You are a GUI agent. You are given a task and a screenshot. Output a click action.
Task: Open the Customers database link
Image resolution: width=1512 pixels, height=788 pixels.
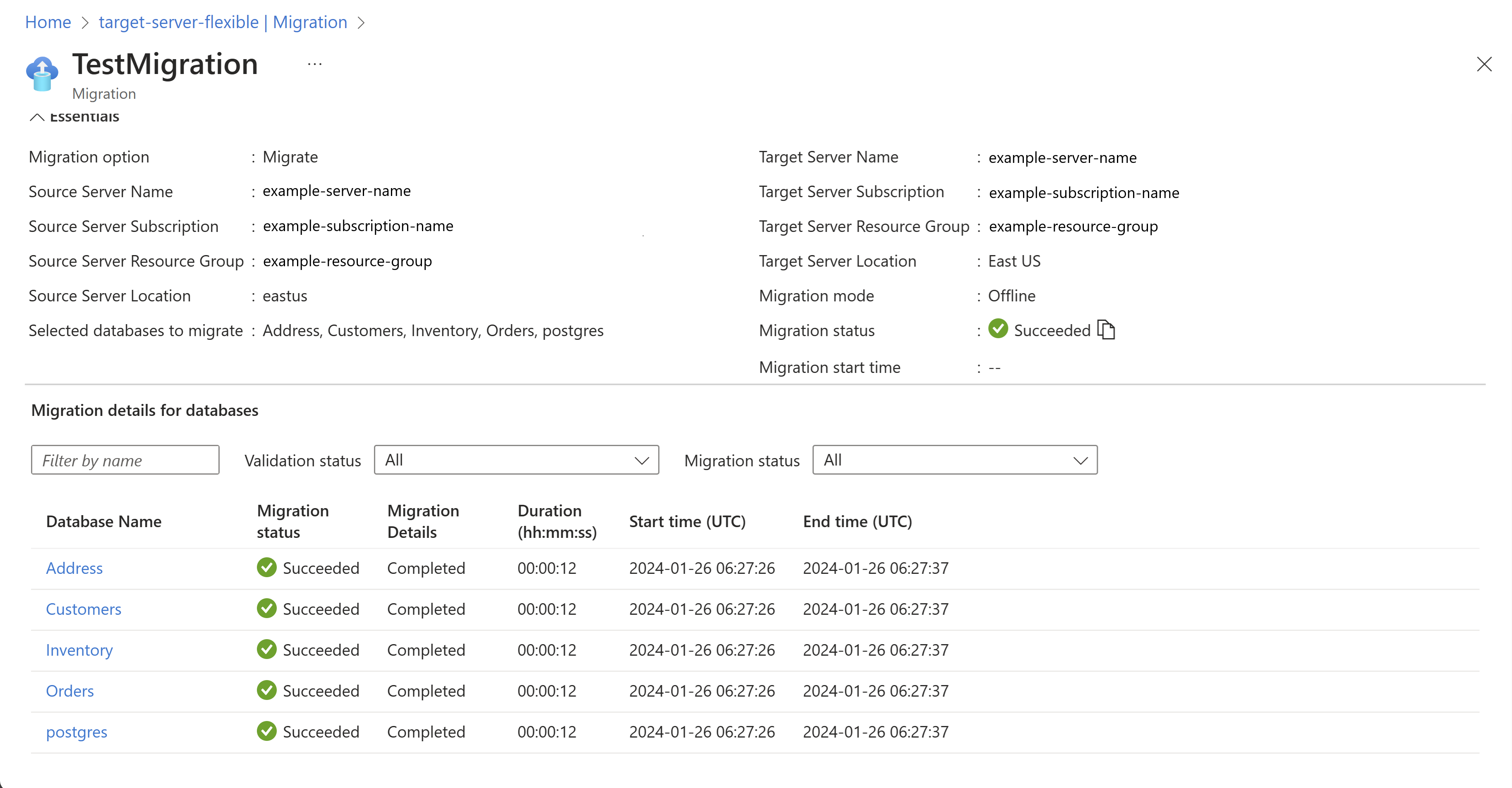pyautogui.click(x=83, y=609)
